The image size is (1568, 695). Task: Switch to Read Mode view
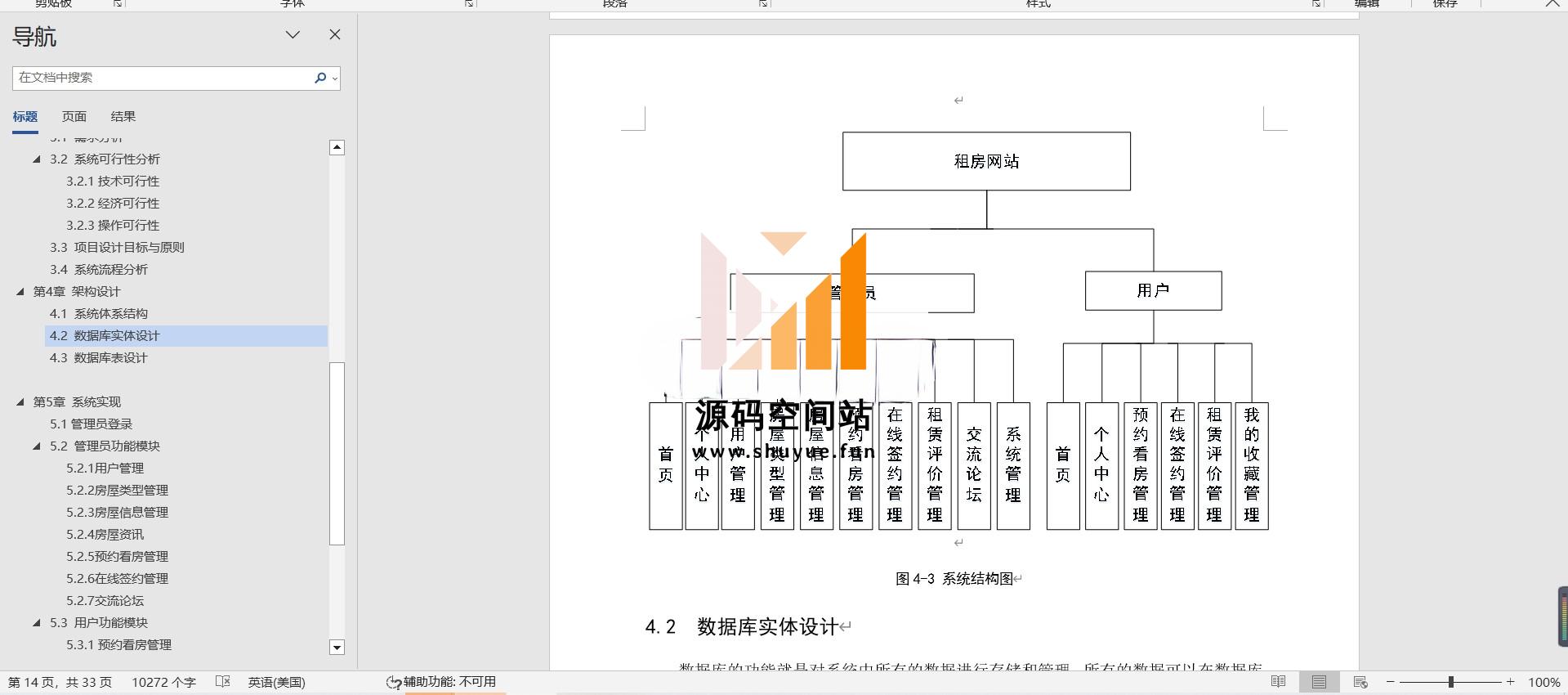pyautogui.click(x=1279, y=682)
